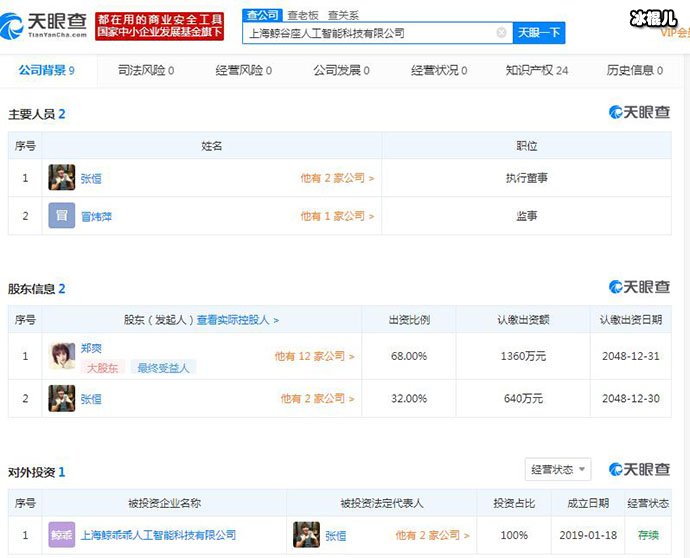690x558 pixels.
Task: Click 张恒 avatar in 主要人员 table
Action: [x=62, y=177]
